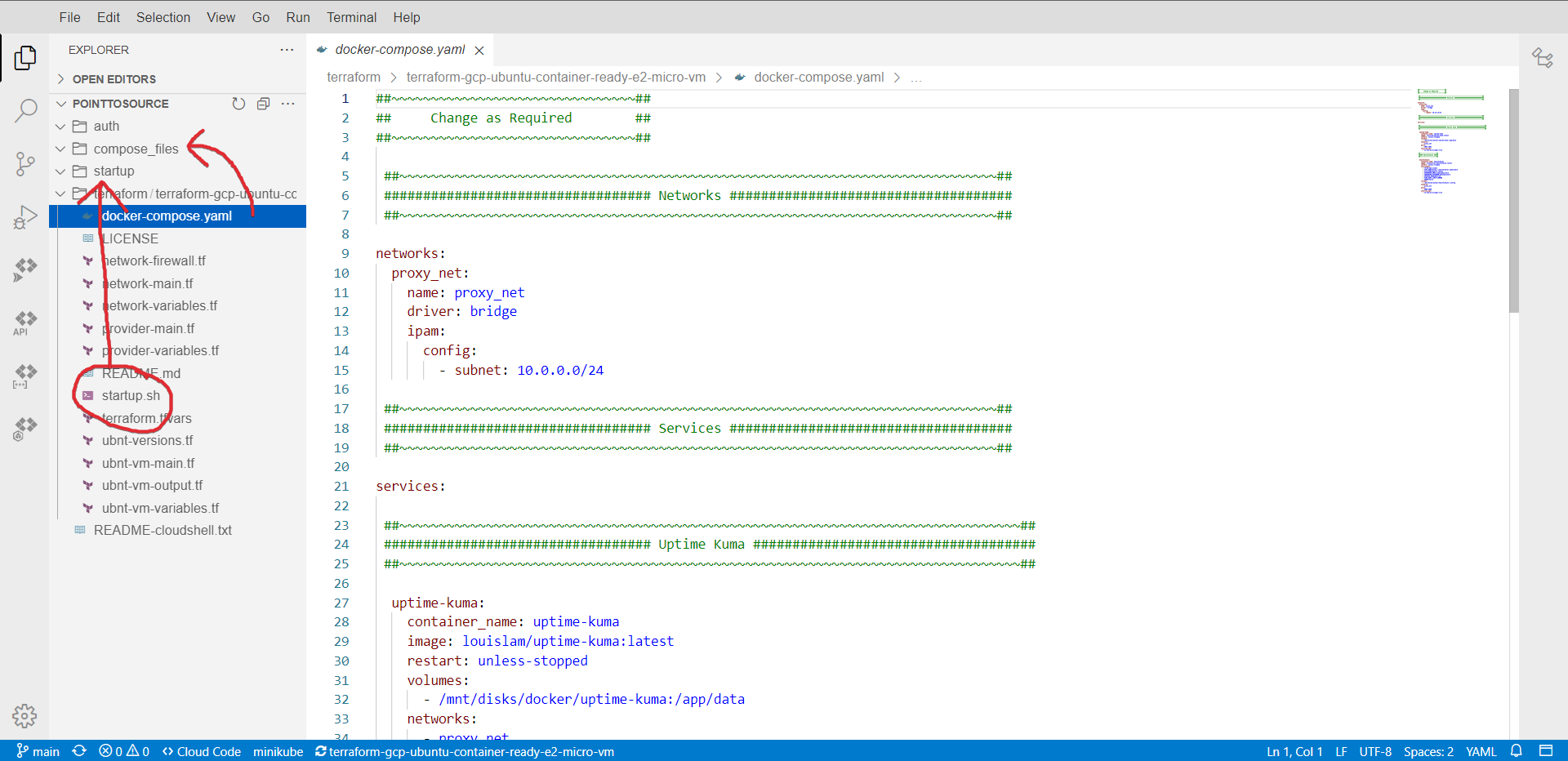Click the editor vertical scrollbar

[1513, 200]
